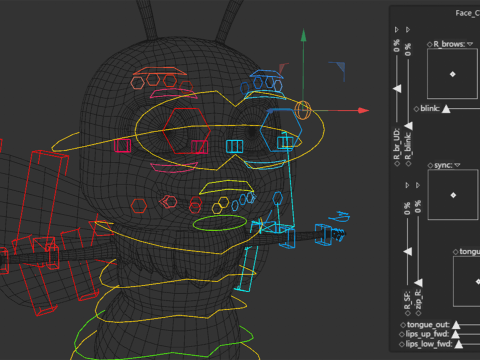Select the pink square control beside red eye
The image size is (480, 360).
point(122,146)
